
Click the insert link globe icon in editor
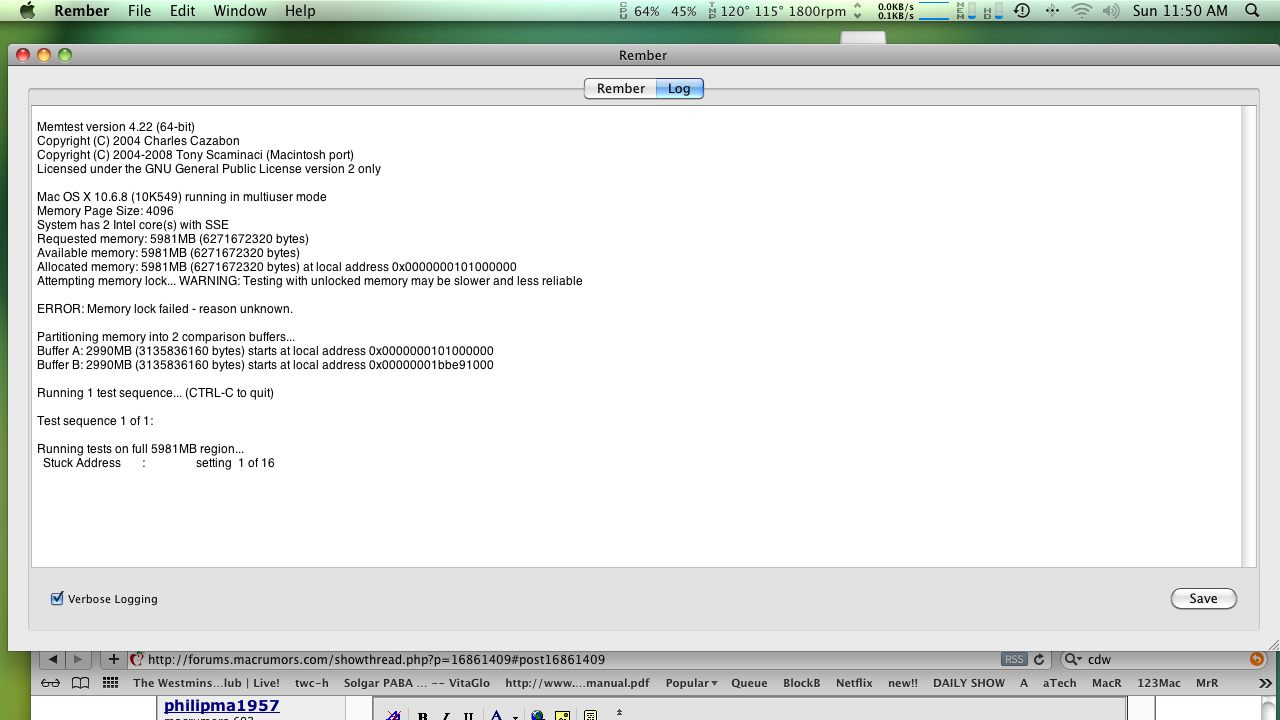click(x=538, y=715)
